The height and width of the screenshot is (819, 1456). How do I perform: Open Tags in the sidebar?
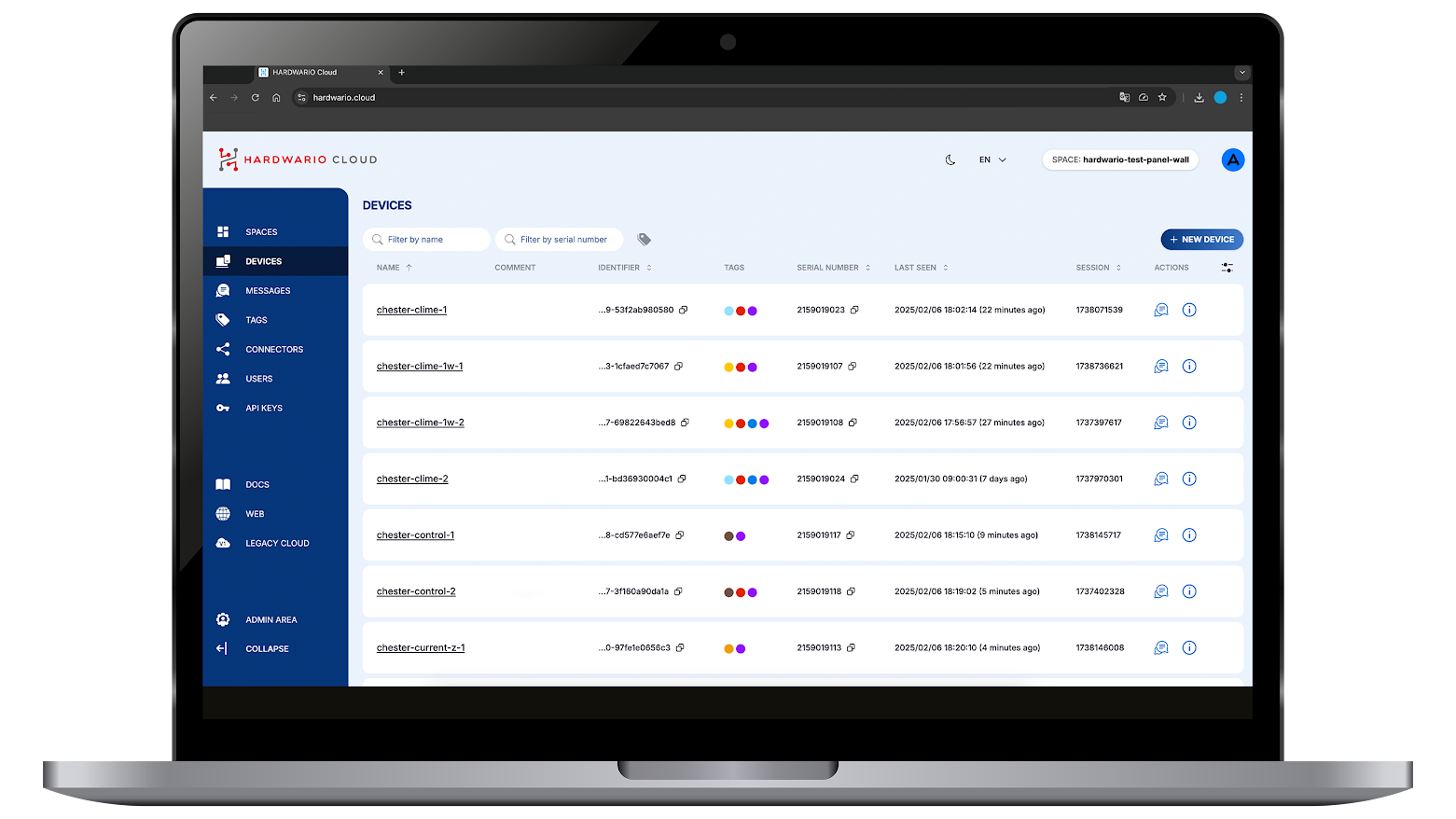point(275,320)
